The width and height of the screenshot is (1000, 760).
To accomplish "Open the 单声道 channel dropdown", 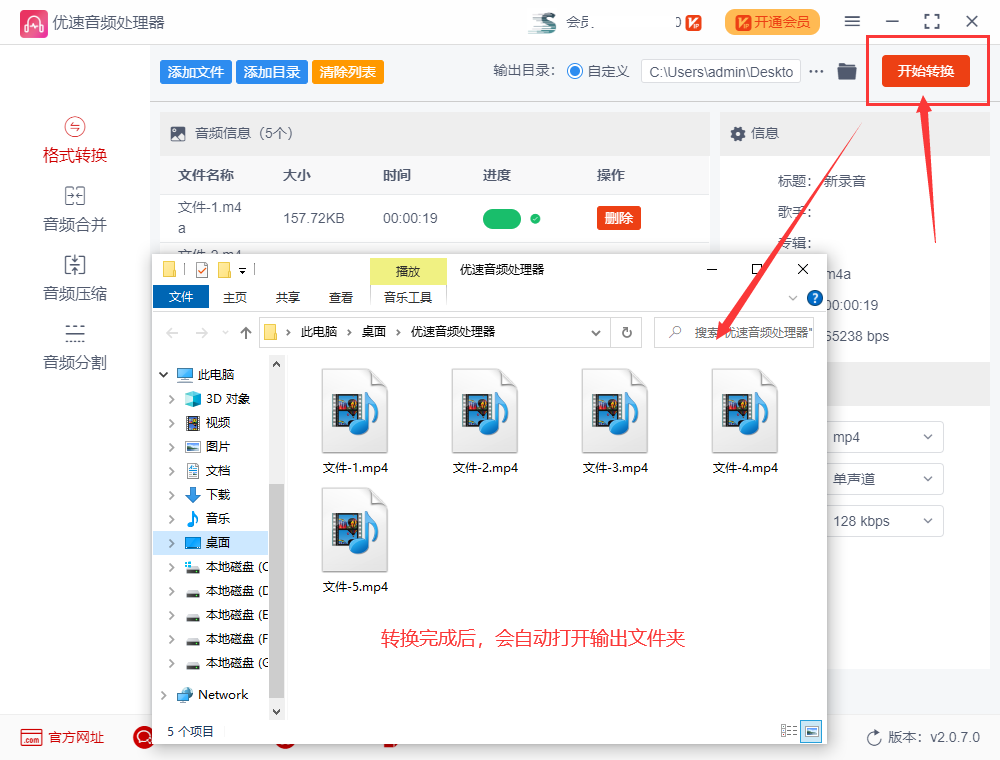I will 884,479.
